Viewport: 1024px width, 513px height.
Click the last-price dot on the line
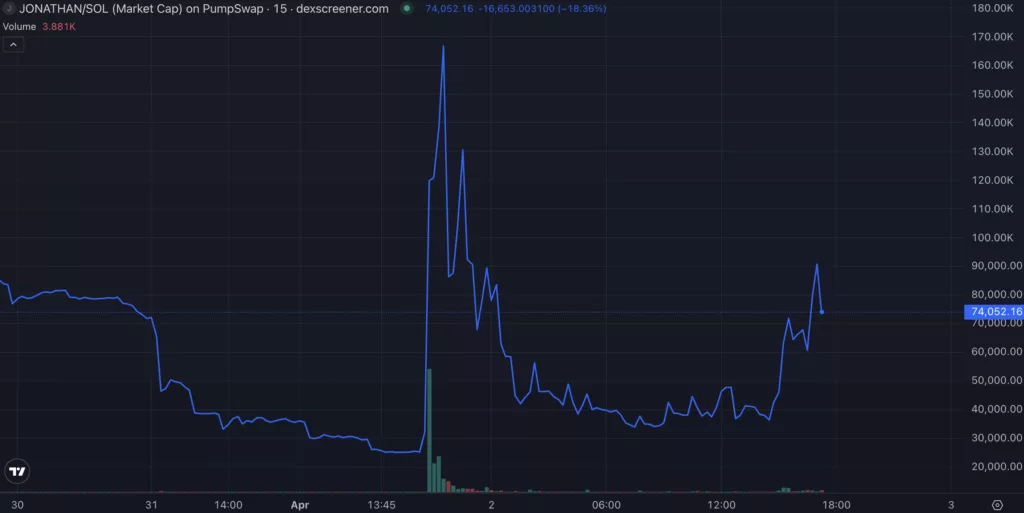tap(822, 312)
